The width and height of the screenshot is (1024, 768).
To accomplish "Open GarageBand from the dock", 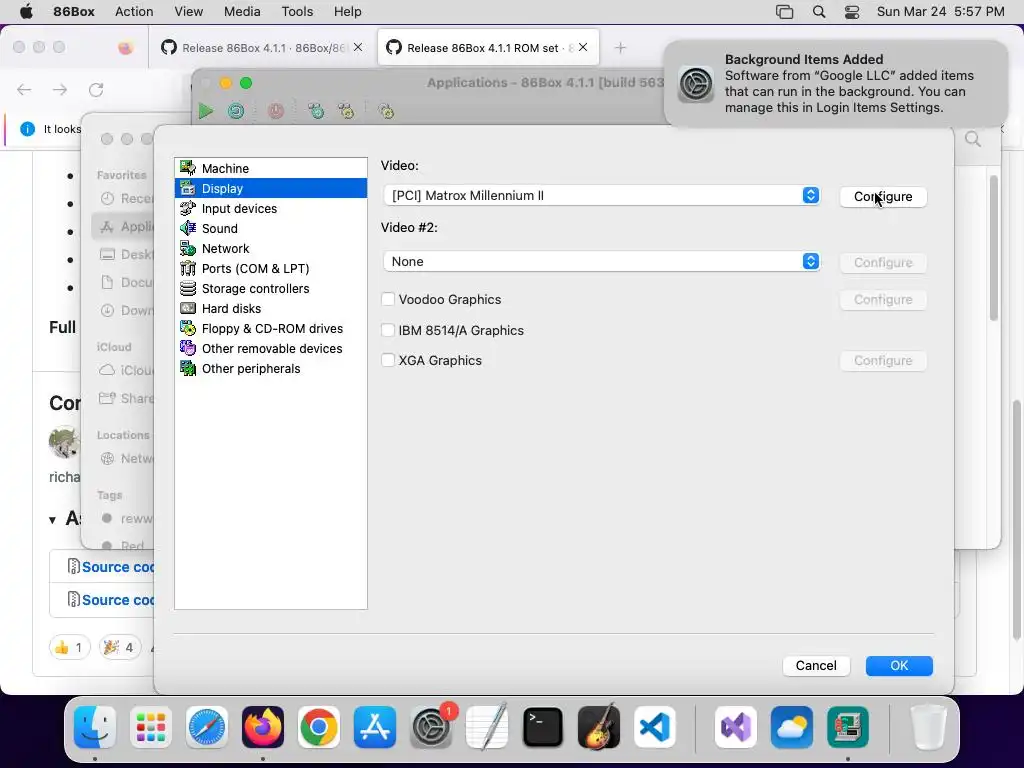I will click(599, 727).
